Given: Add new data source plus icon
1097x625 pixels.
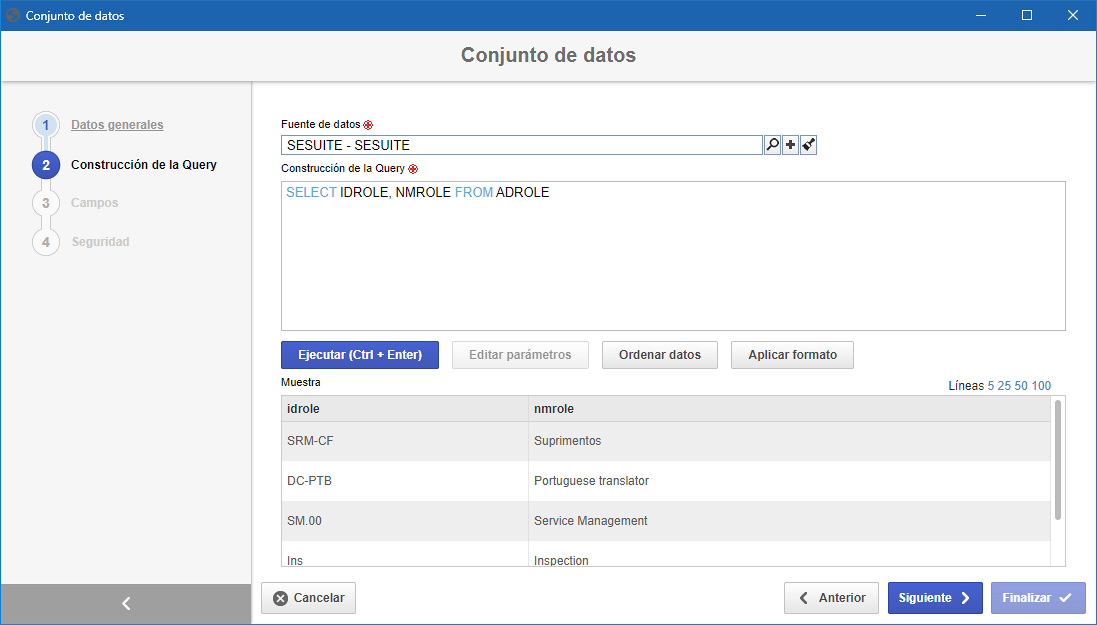Looking at the screenshot, I should click(790, 145).
